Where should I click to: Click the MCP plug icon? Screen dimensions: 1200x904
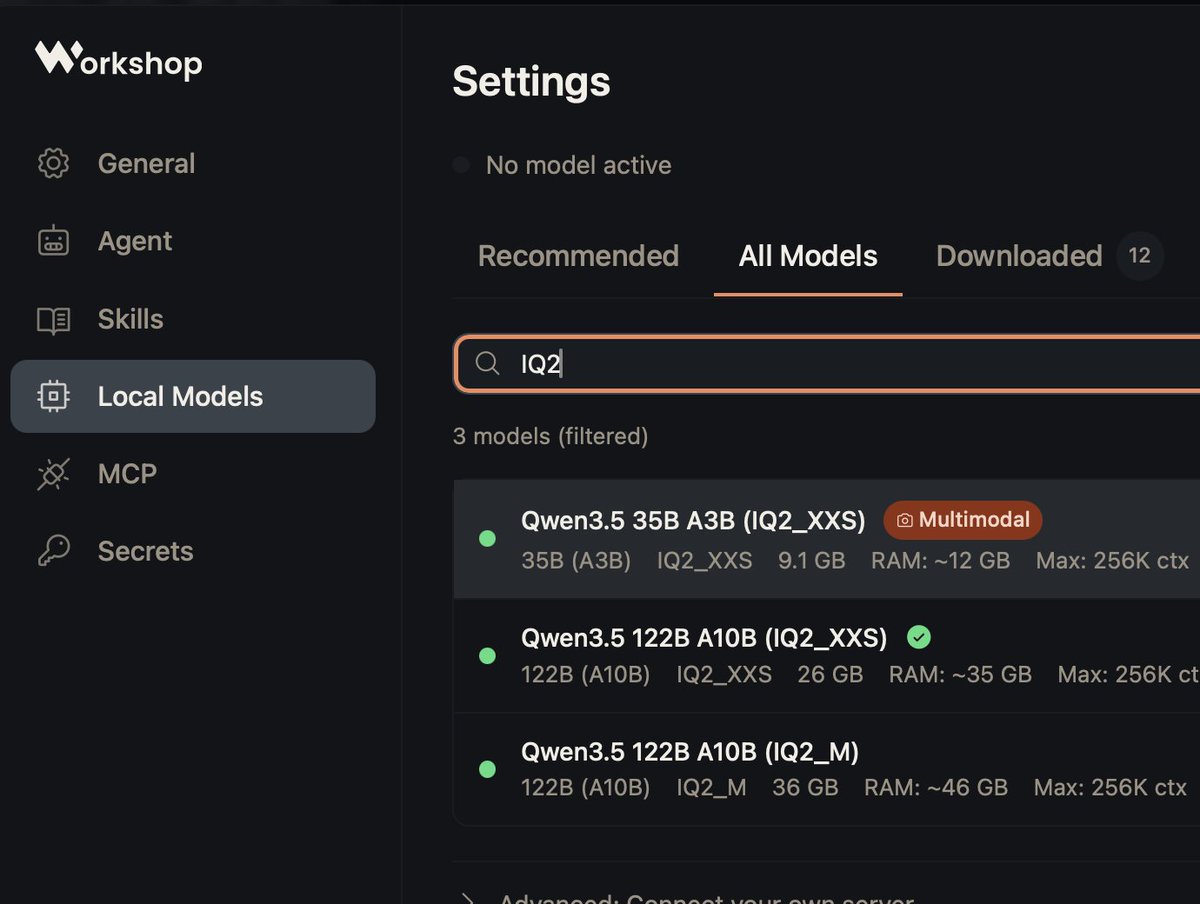coord(53,474)
